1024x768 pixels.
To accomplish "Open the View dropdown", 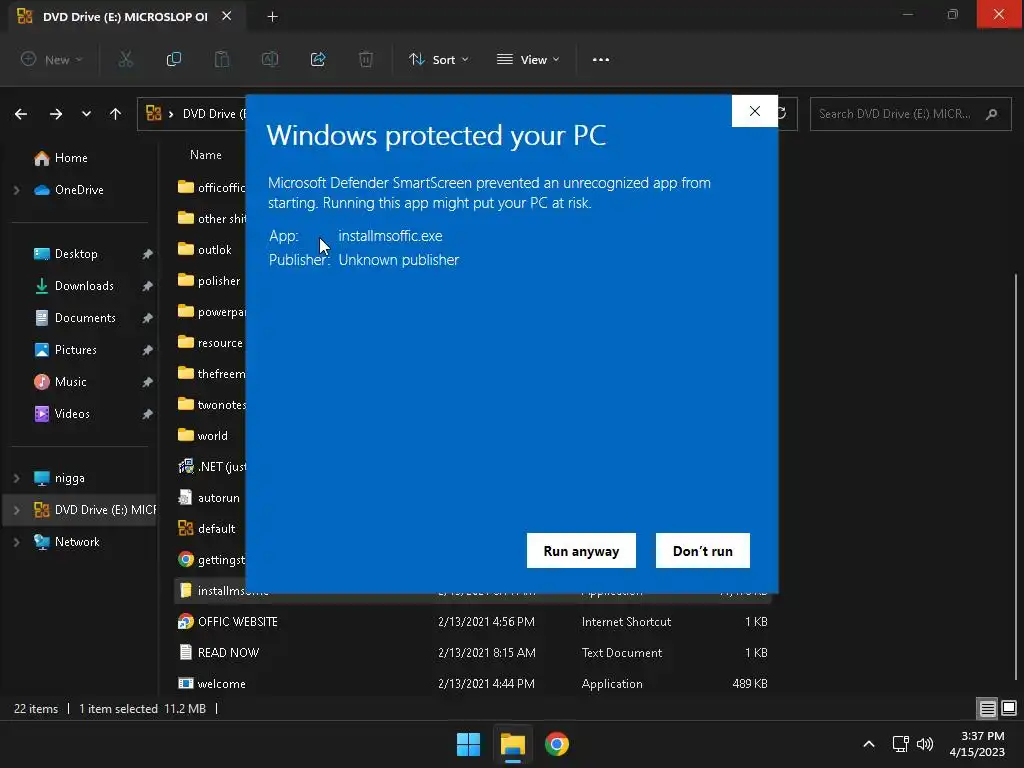I will (x=528, y=59).
